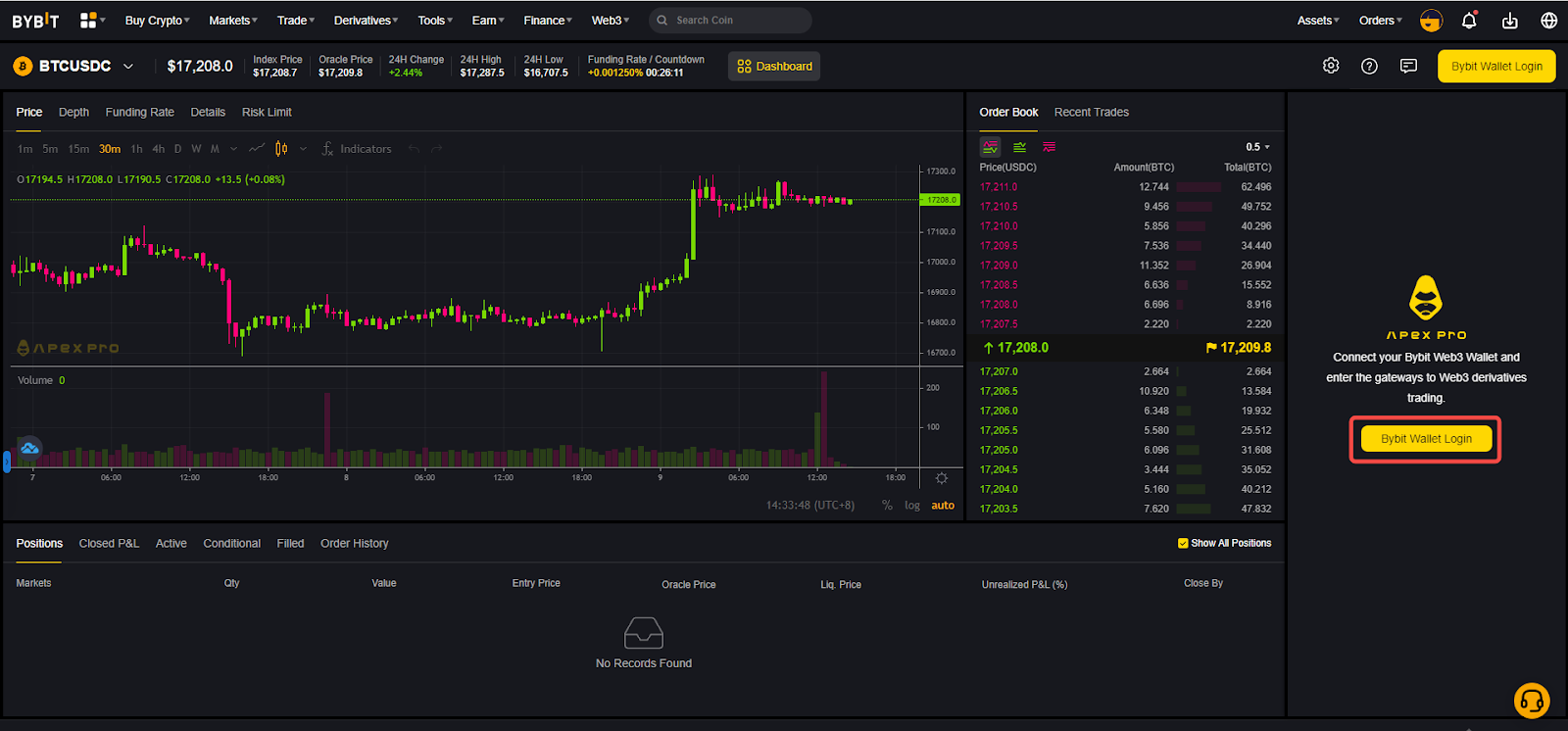Open the fx Indicators menu
The width and height of the screenshot is (1568, 731).
click(x=357, y=149)
